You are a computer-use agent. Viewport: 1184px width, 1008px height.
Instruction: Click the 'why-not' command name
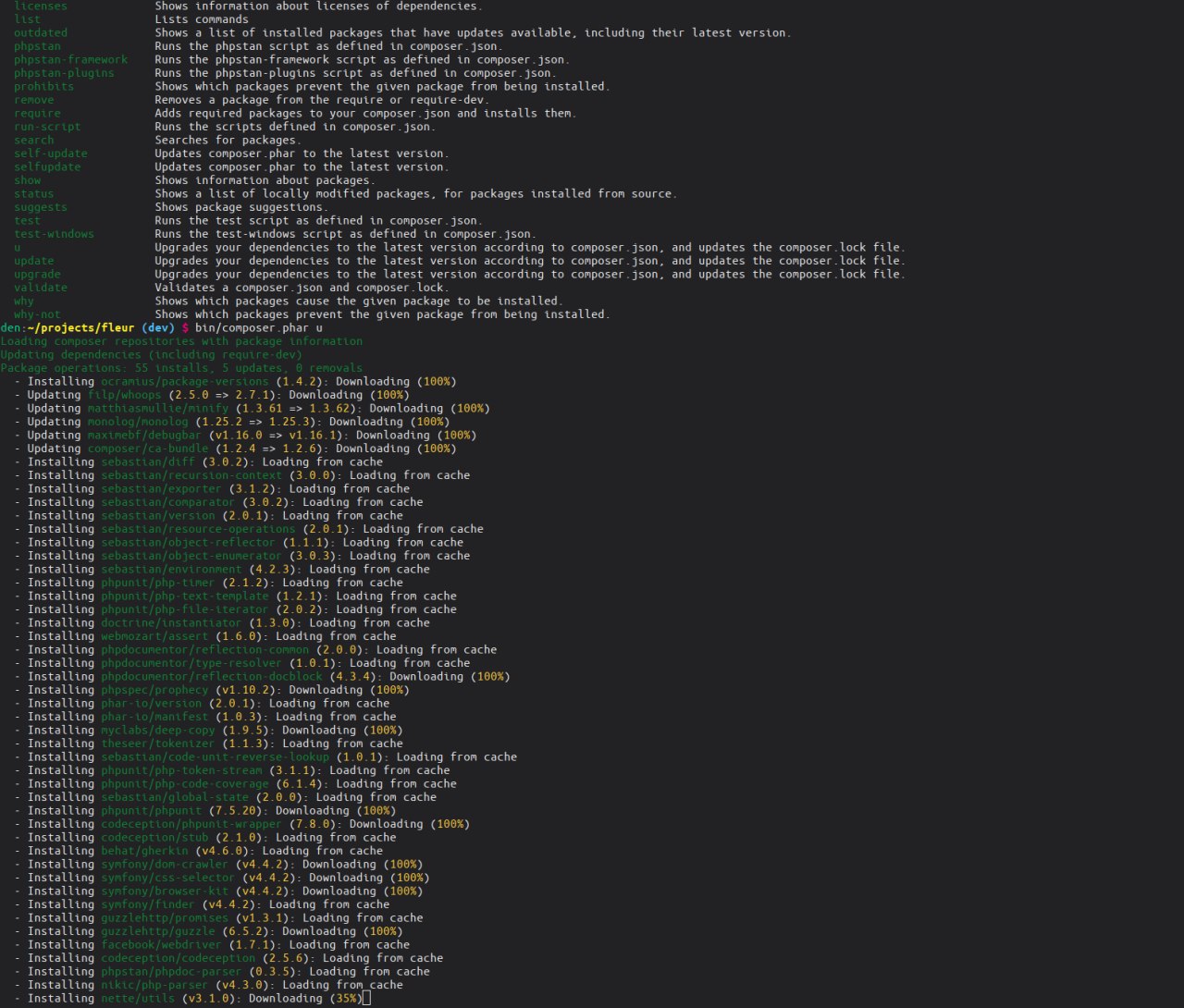pyautogui.click(x=37, y=314)
